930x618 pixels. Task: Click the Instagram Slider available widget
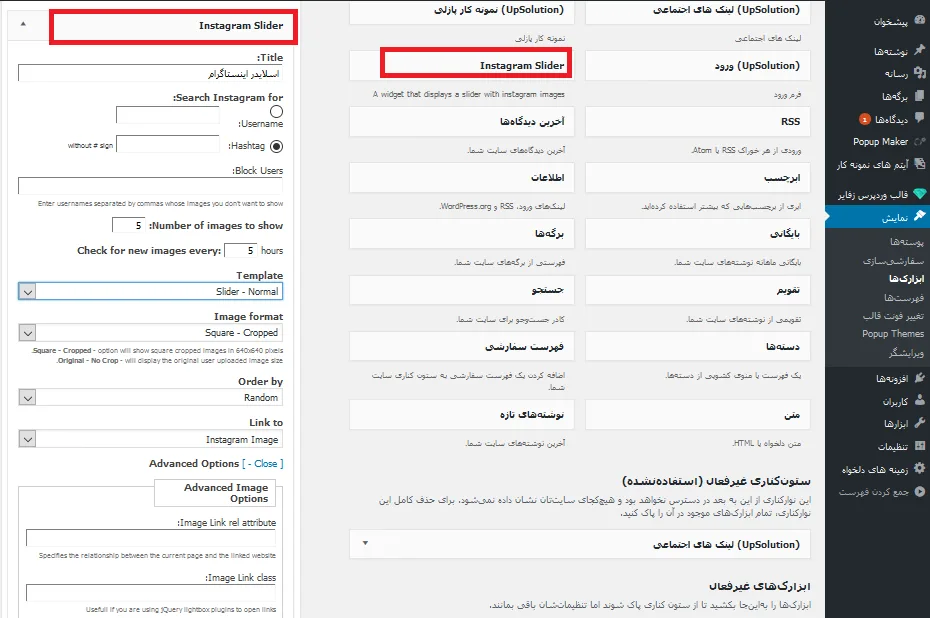coord(462,65)
